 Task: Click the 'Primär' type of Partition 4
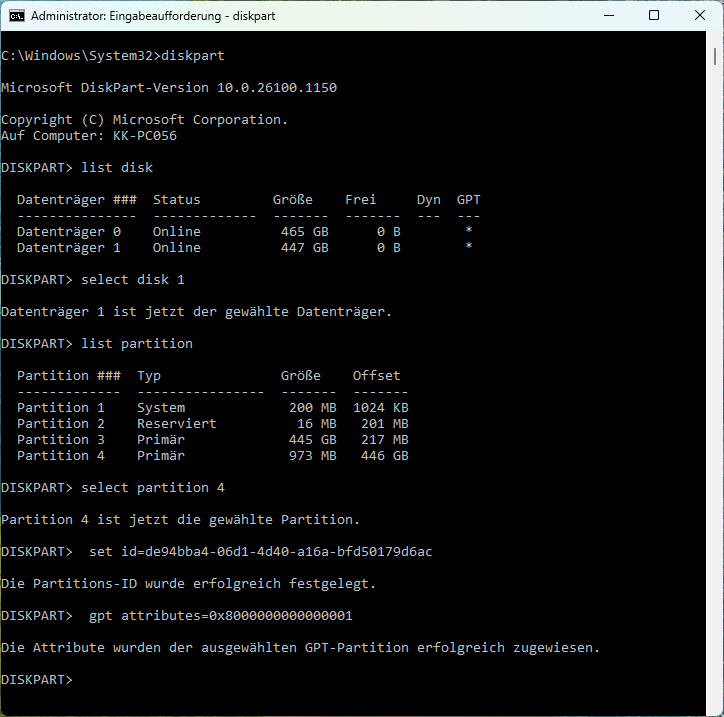[161, 456]
